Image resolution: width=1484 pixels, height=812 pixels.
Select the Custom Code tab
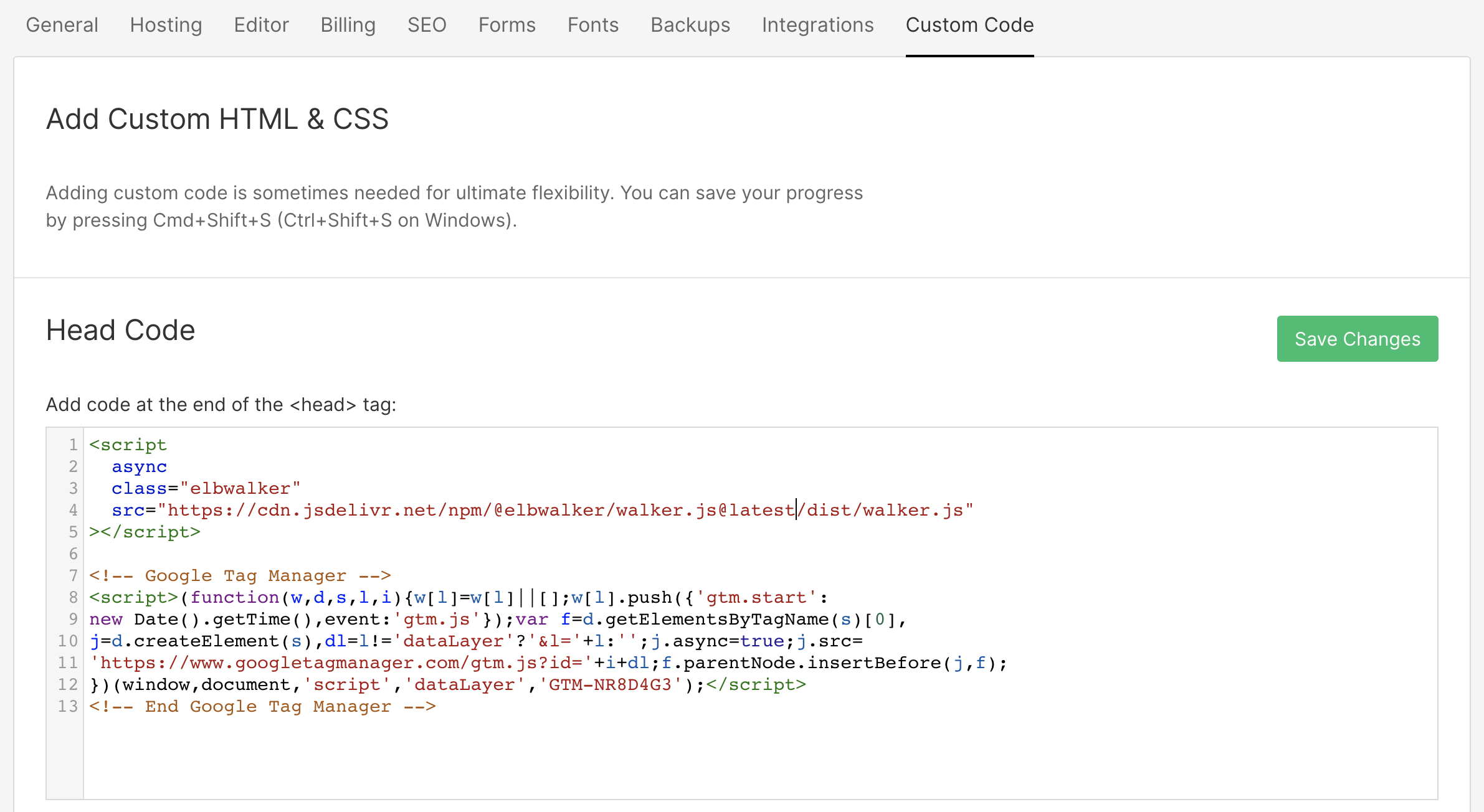click(969, 25)
